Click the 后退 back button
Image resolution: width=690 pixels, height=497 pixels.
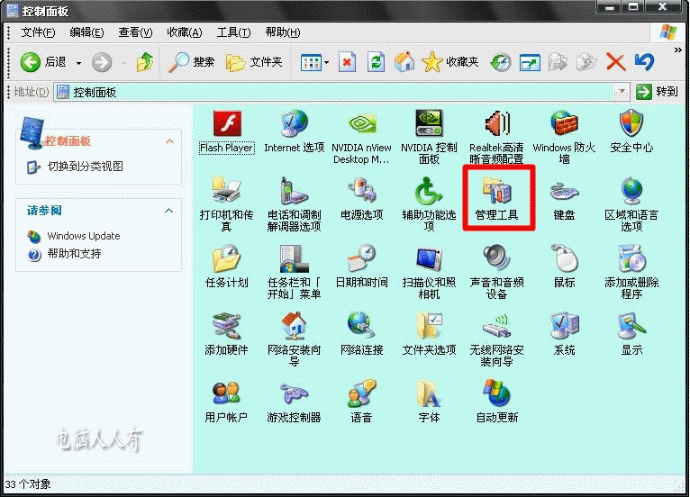pos(43,62)
